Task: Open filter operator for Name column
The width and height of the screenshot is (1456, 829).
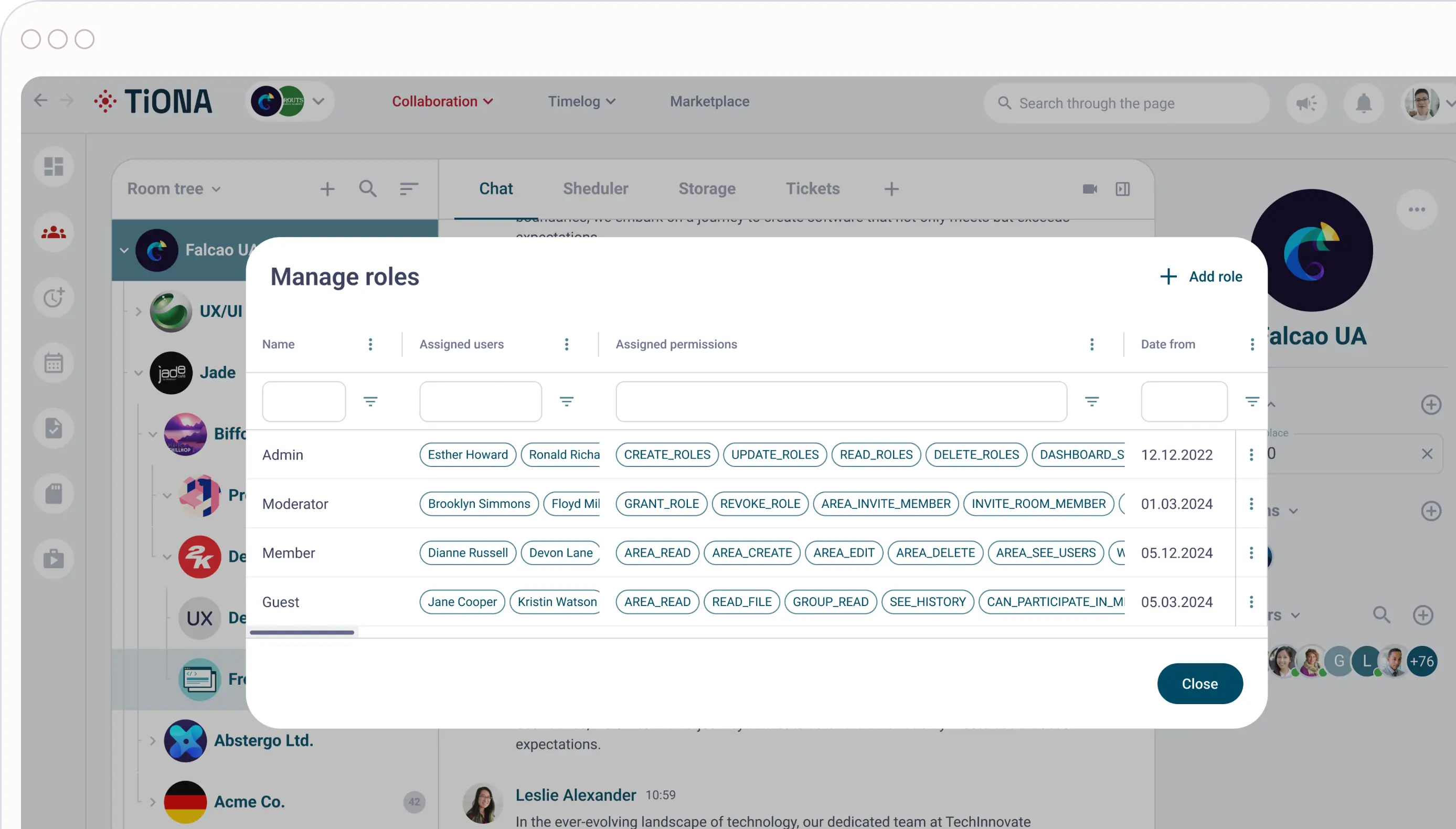Action: (370, 401)
